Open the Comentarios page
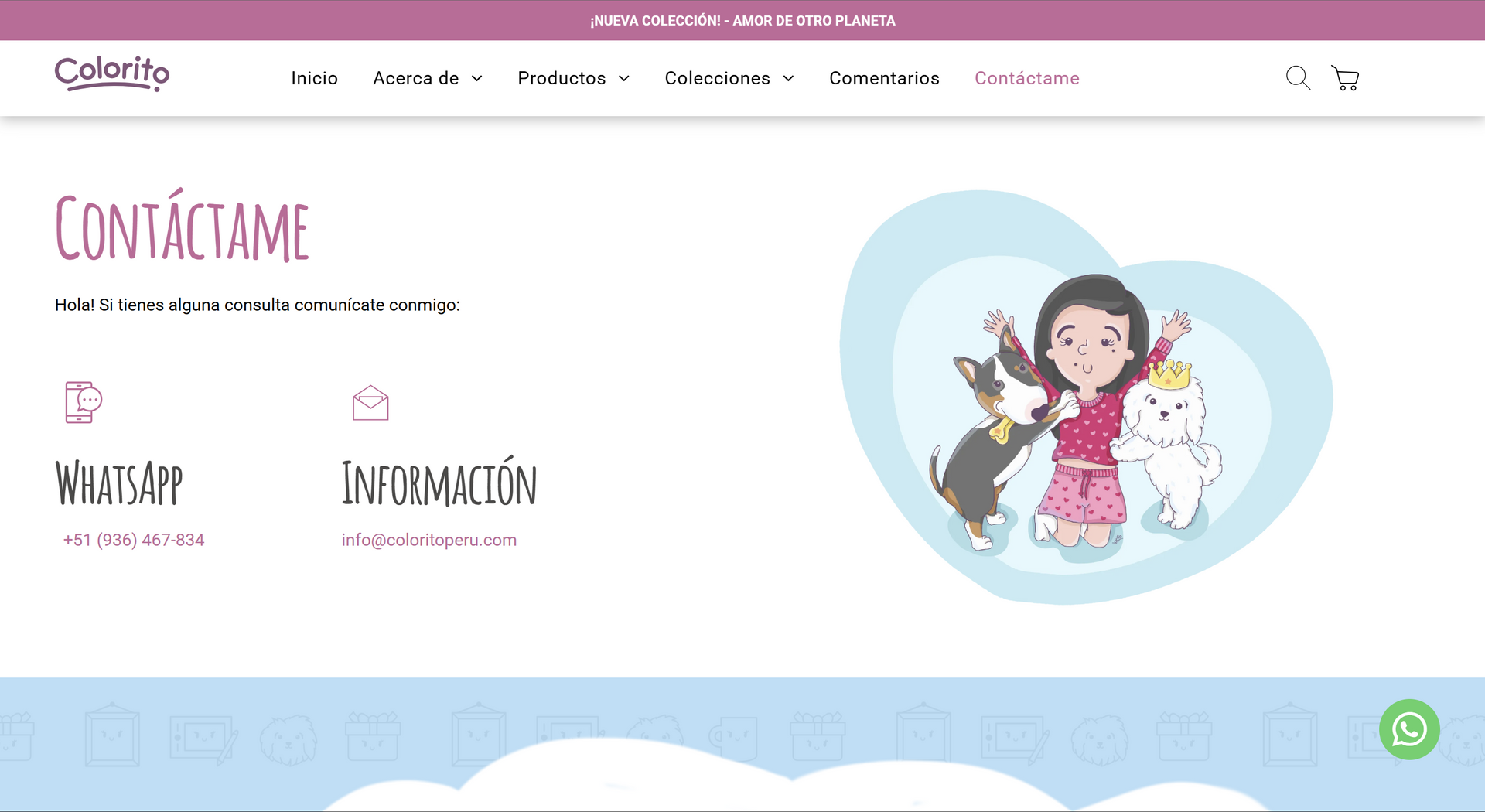This screenshot has height=812, width=1485. point(885,78)
